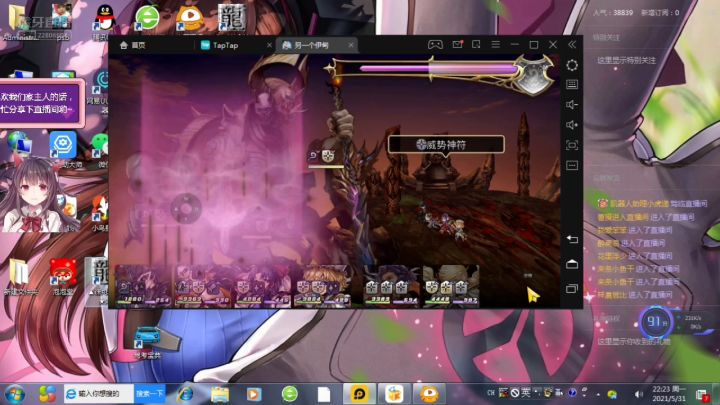Screen dimensions: 720x405
Task: Click the pink streaming message popup
Action: pos(41,102)
